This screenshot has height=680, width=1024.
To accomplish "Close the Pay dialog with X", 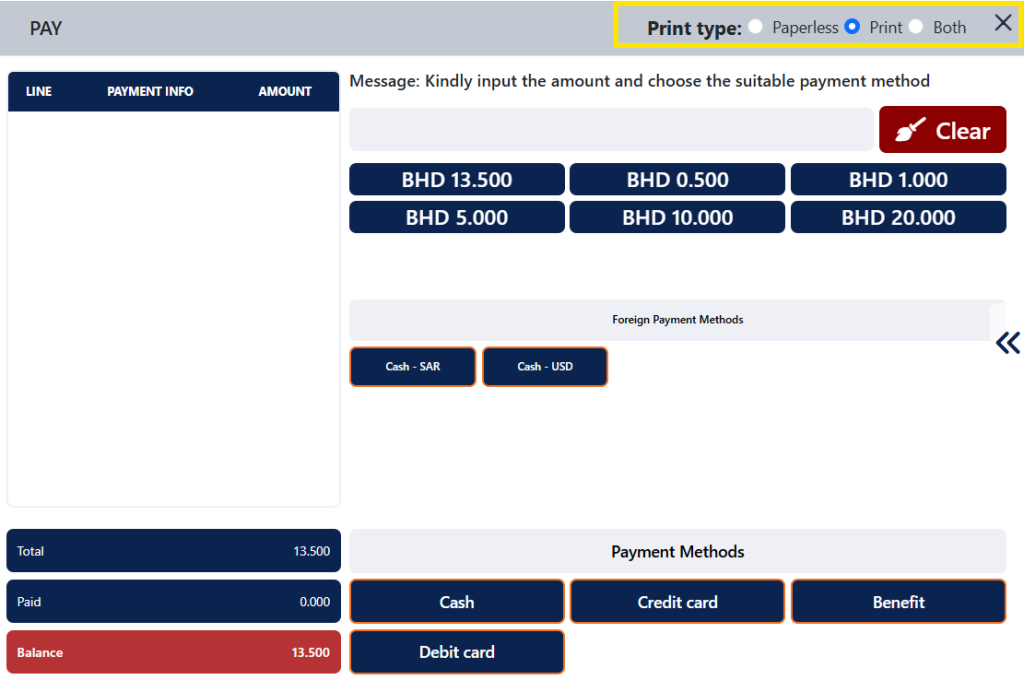I will click(1003, 24).
